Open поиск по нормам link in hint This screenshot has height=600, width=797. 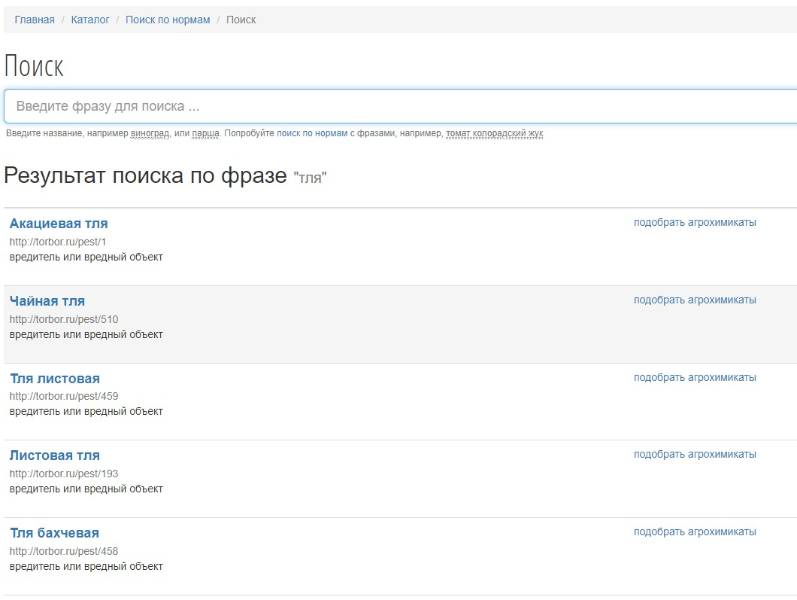coord(312,133)
